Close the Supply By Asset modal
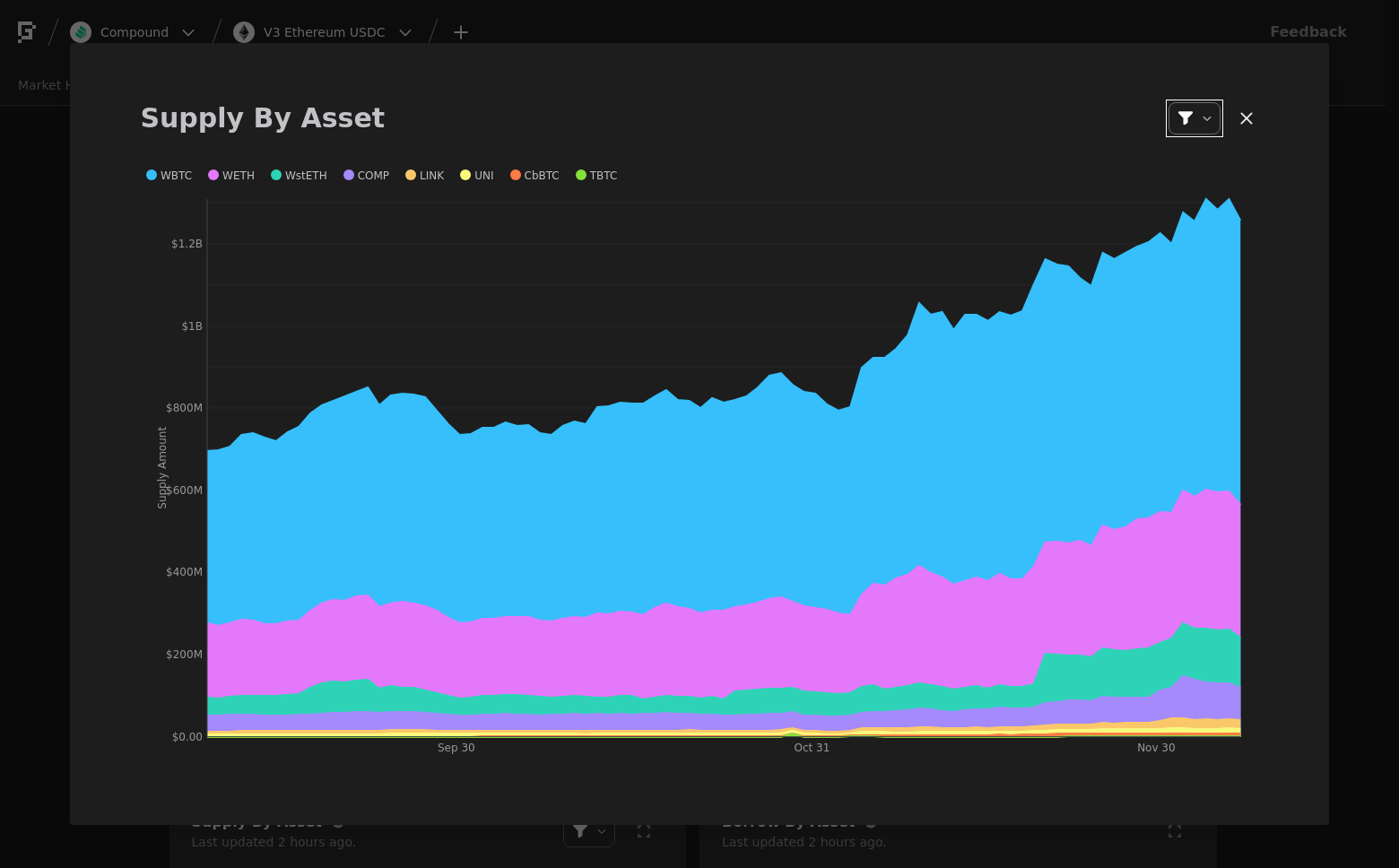Screen dimensions: 1399x868 pos(1247,118)
